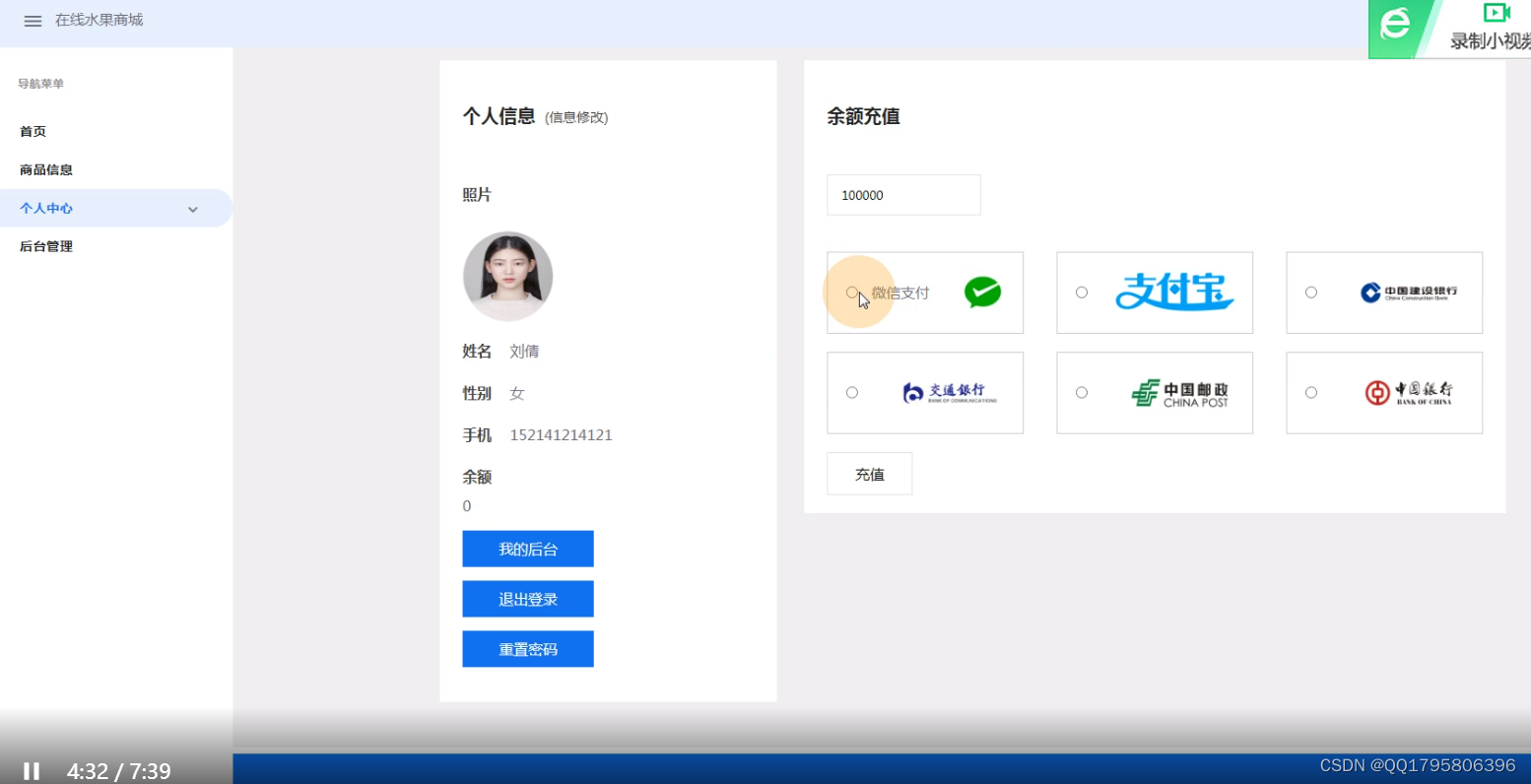Open 个人中心 in the sidebar
The image size is (1531, 784).
coord(115,208)
